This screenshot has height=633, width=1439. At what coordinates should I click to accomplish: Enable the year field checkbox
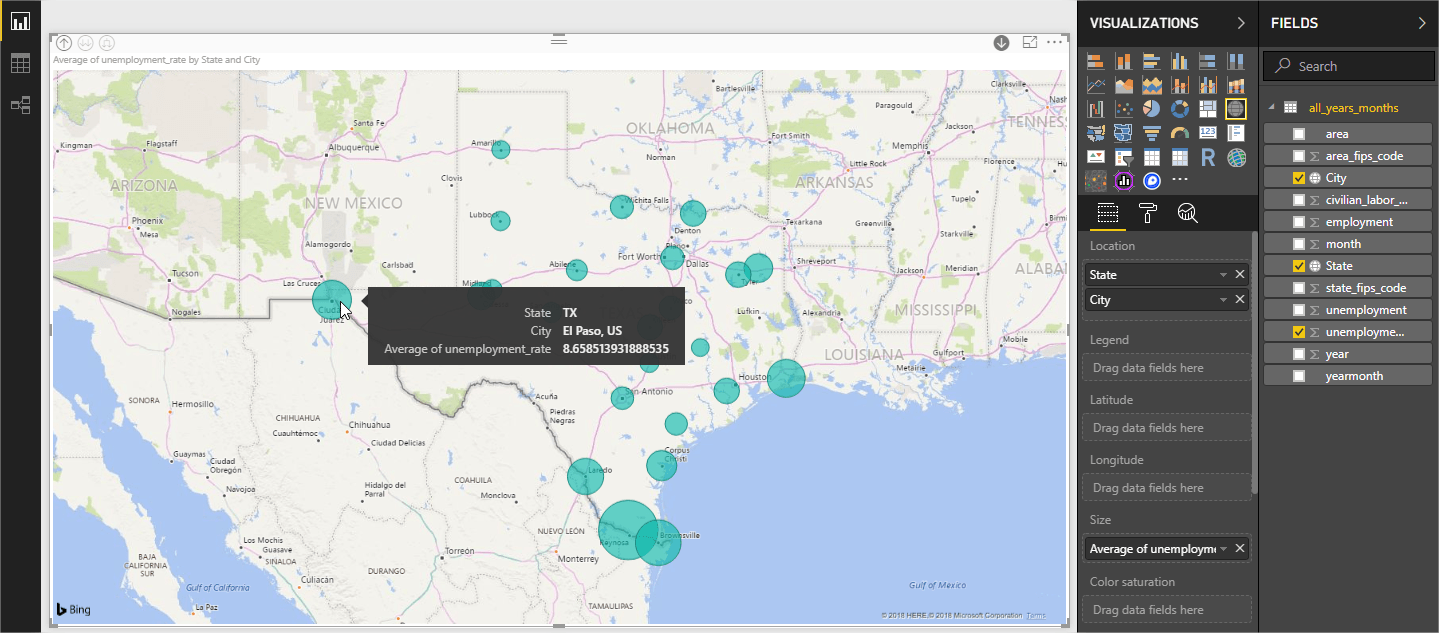click(1299, 354)
